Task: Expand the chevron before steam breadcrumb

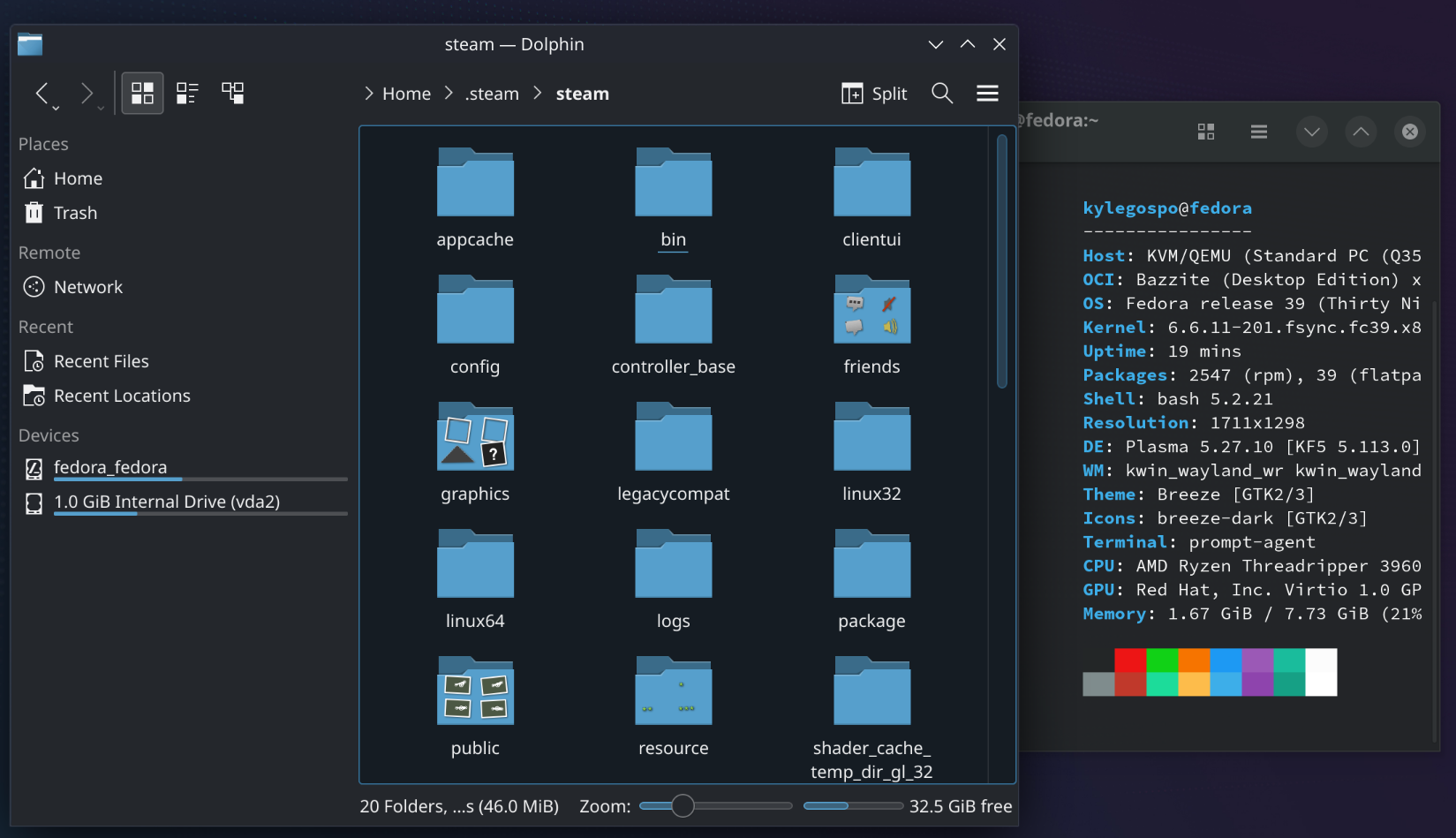Action: pos(538,94)
